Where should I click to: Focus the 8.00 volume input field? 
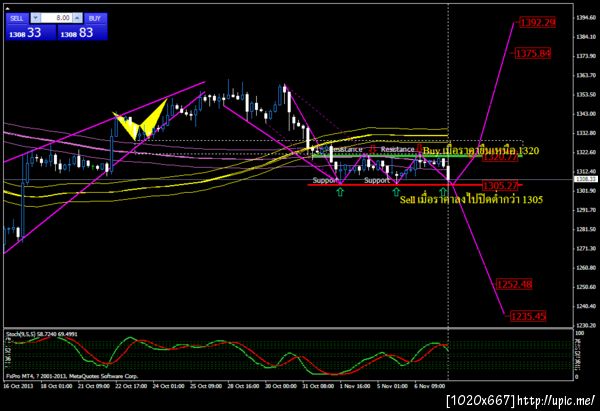[56, 18]
